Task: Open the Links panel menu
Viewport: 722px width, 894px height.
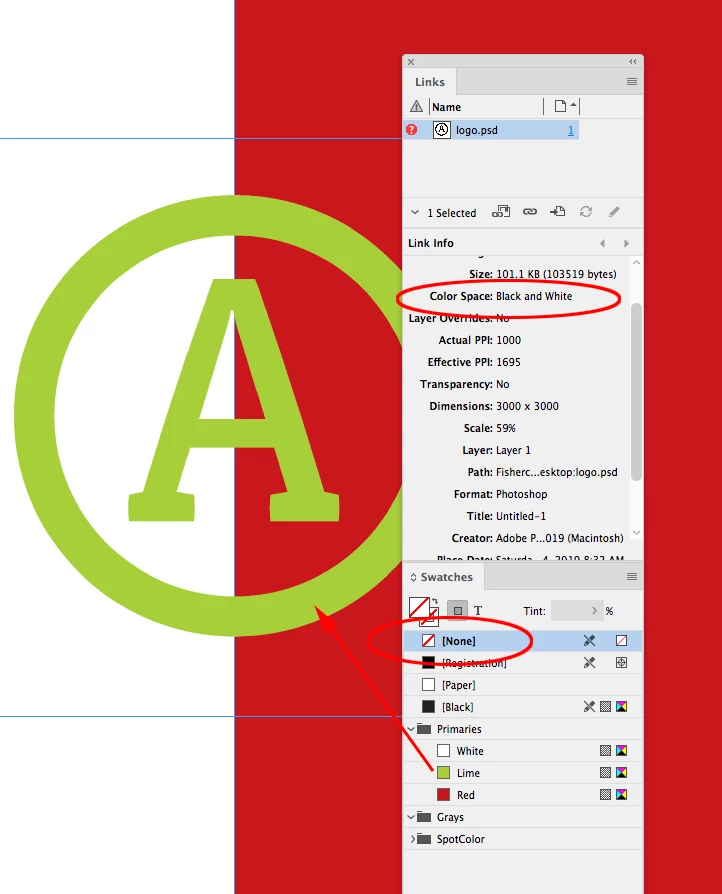Action: [632, 82]
